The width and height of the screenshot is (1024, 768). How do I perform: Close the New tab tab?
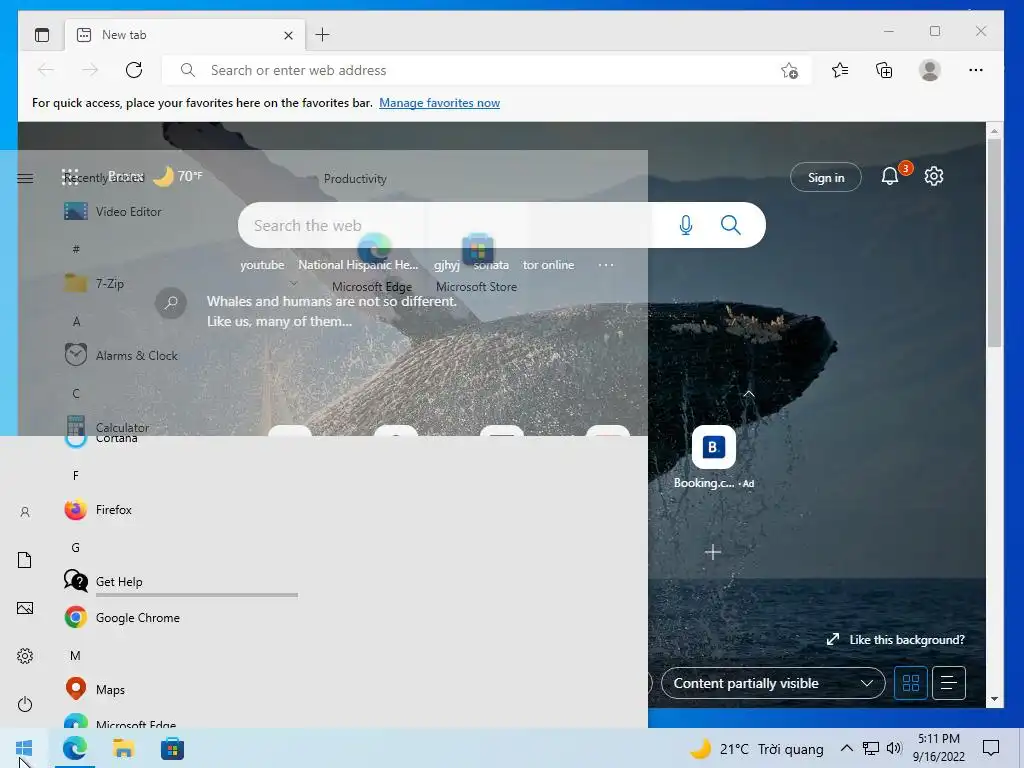(x=288, y=35)
